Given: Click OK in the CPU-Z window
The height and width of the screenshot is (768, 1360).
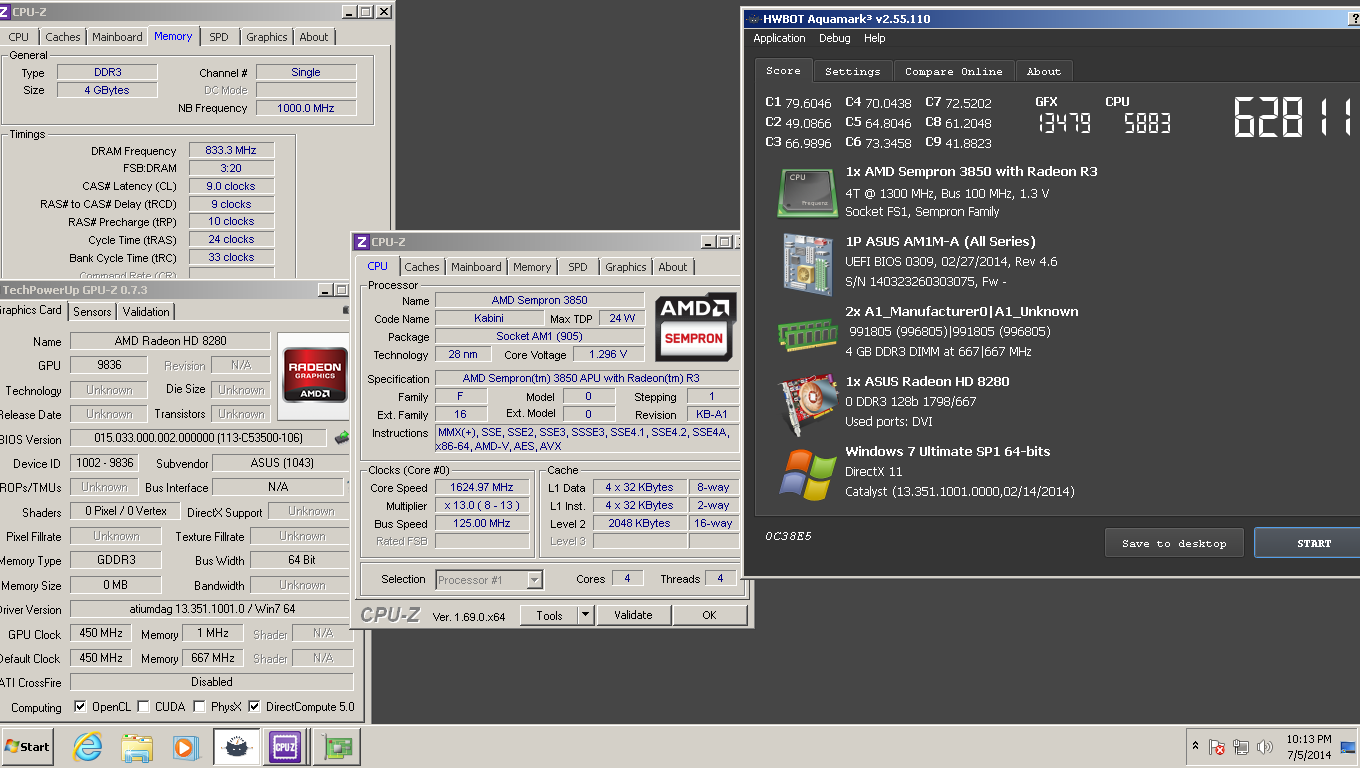Looking at the screenshot, I should (709, 615).
